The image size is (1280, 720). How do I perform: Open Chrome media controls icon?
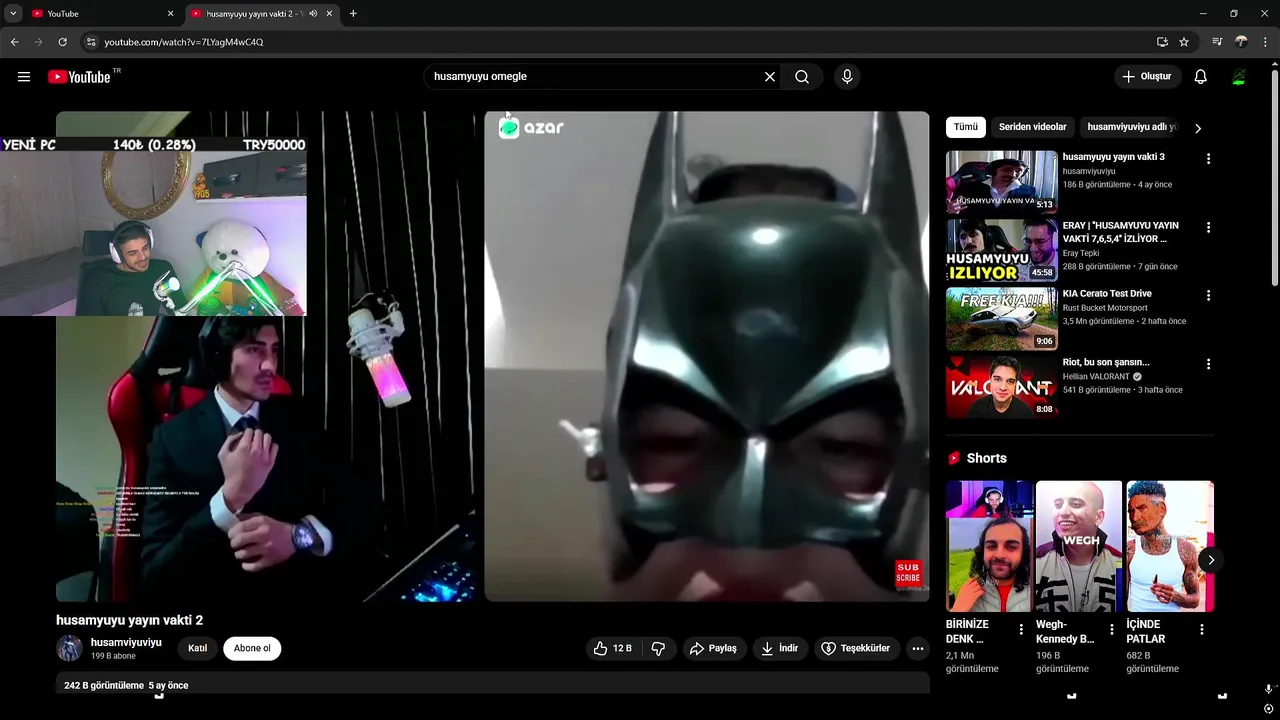pos(1217,42)
